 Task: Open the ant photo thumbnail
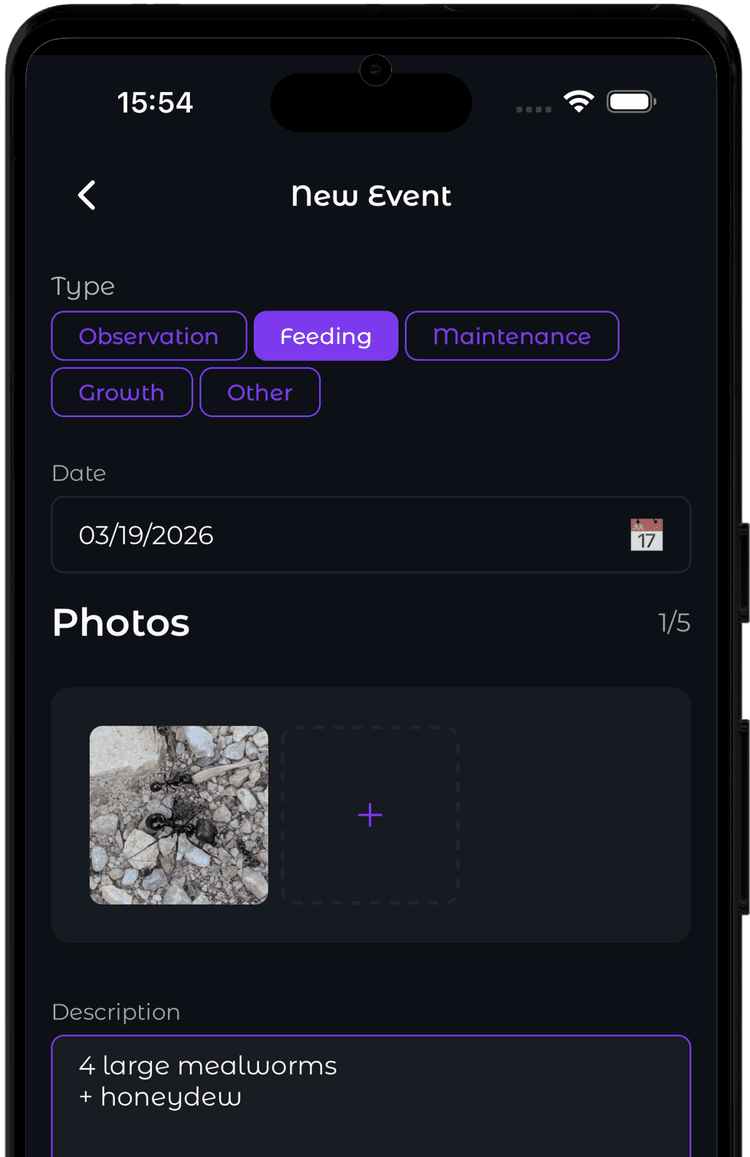179,815
